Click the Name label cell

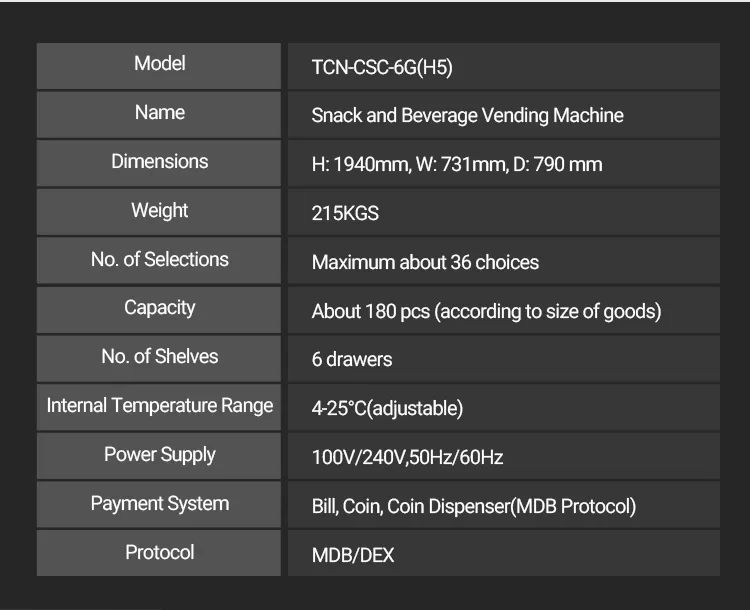[x=160, y=113]
